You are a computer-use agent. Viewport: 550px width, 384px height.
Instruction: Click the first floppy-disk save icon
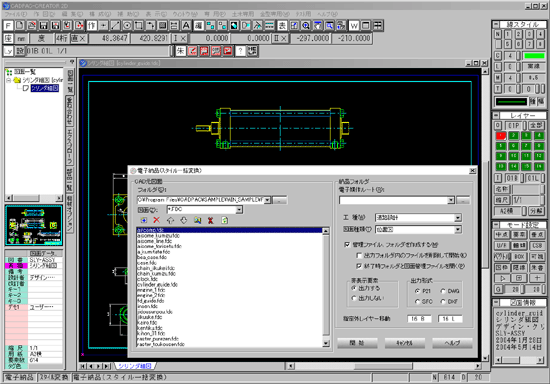(43, 26)
